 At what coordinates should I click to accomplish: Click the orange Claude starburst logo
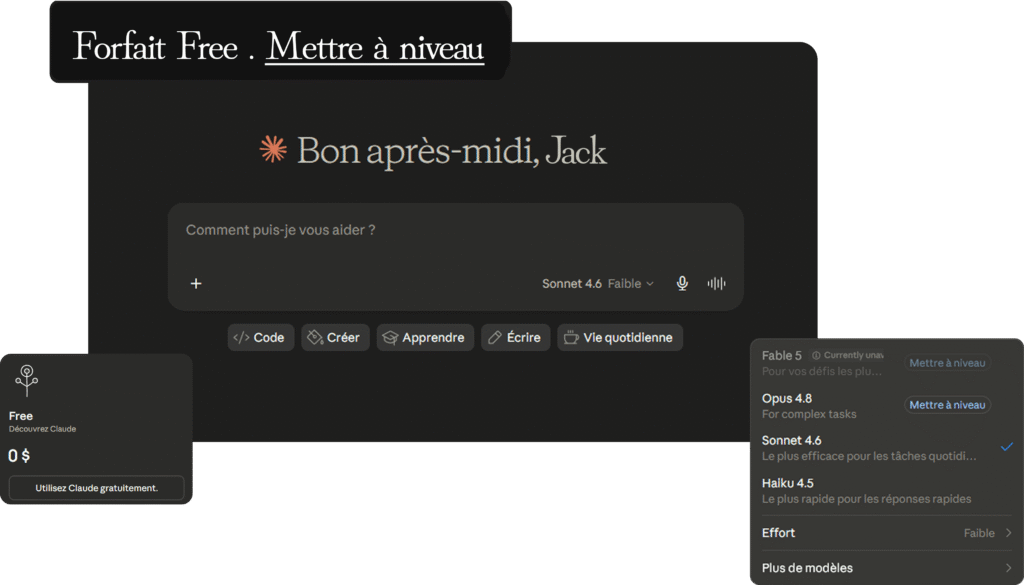(273, 150)
